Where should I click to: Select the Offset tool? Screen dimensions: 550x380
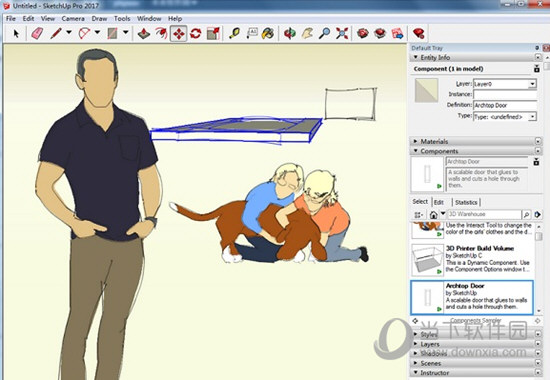click(x=161, y=34)
